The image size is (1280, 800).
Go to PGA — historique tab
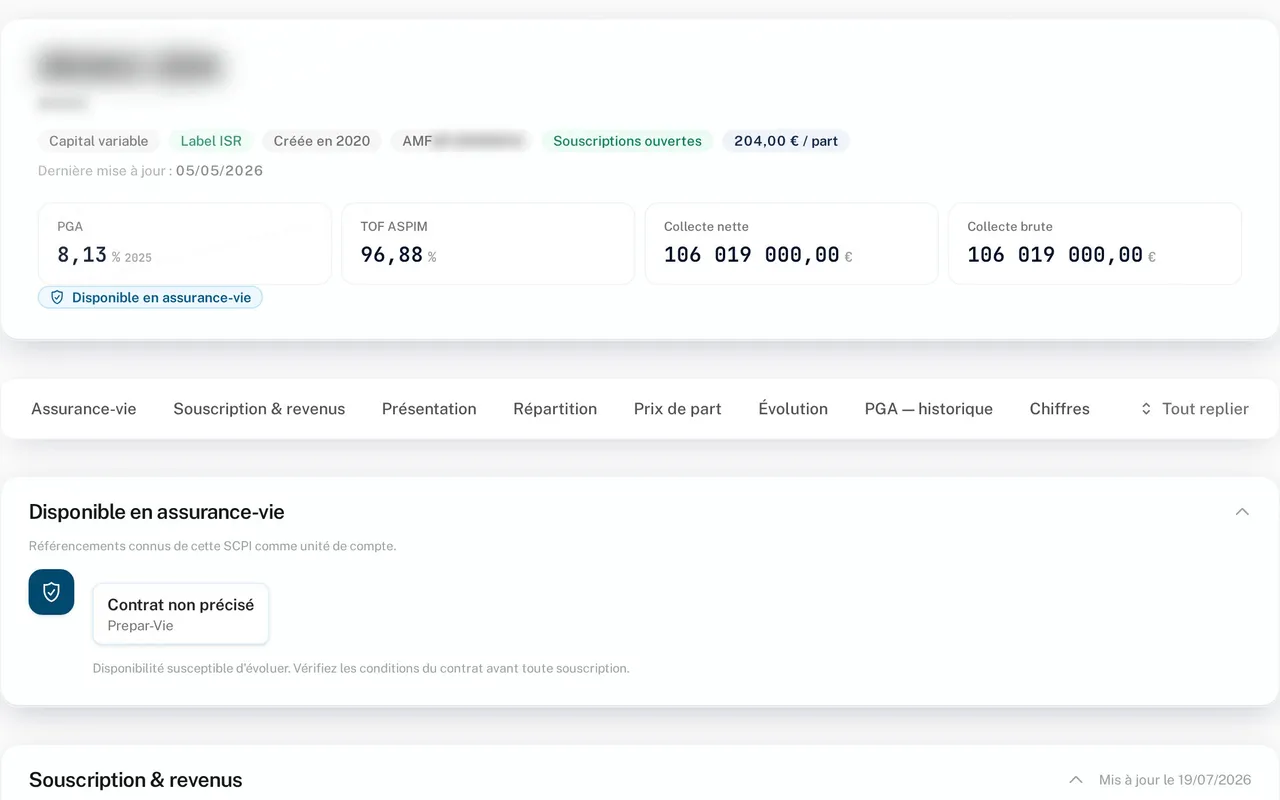[929, 409]
